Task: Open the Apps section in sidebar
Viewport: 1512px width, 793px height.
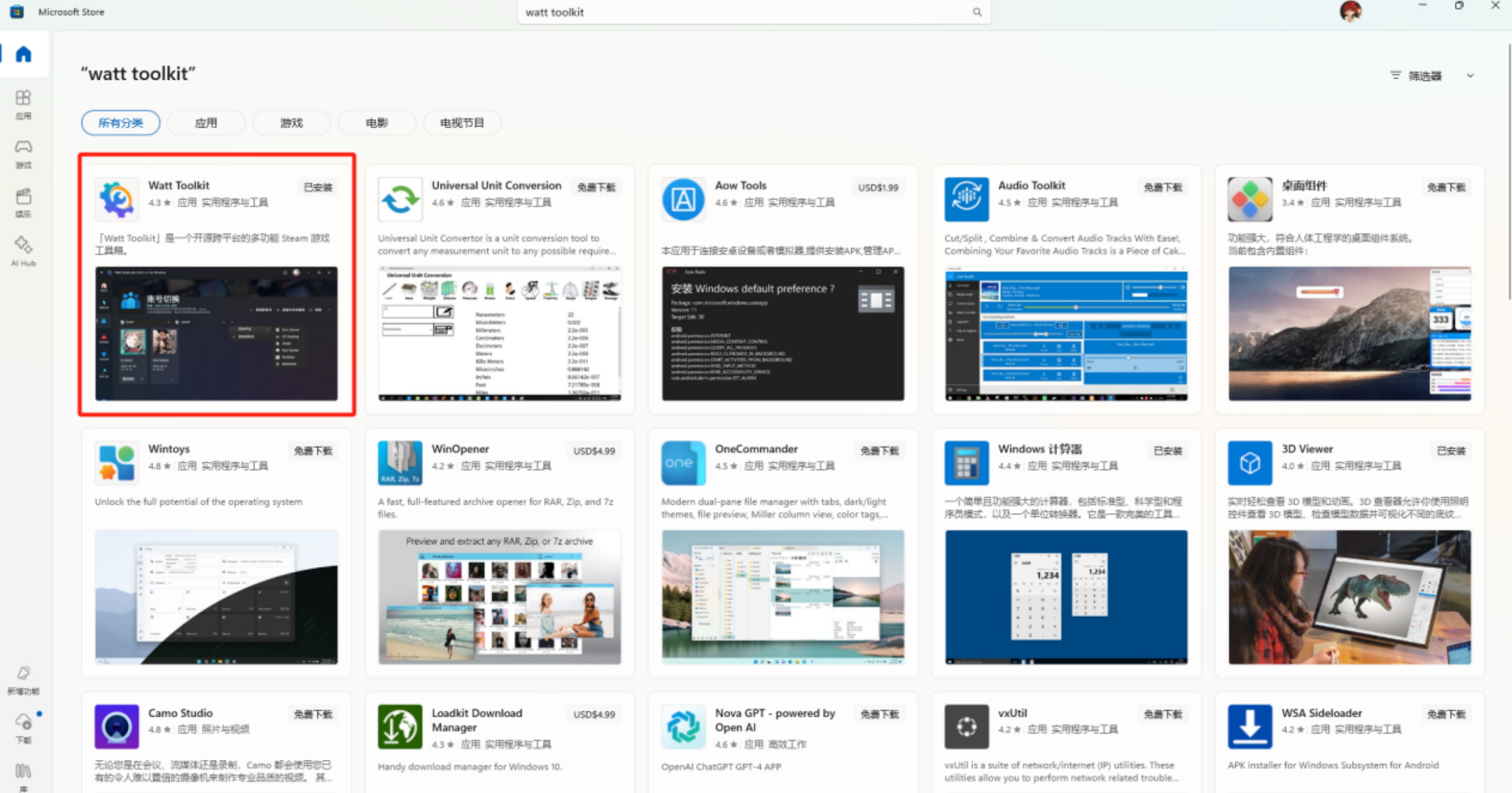Action: point(23,104)
